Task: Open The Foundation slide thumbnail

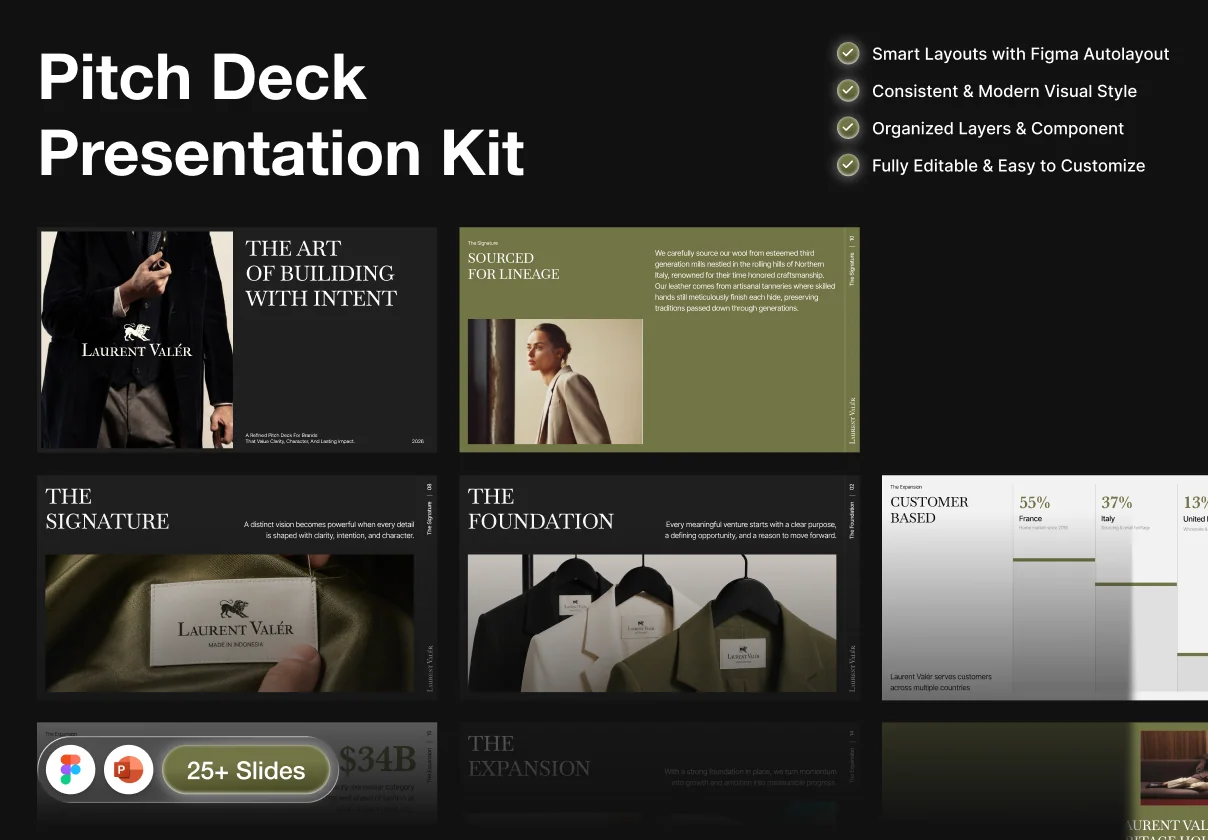Action: 659,587
